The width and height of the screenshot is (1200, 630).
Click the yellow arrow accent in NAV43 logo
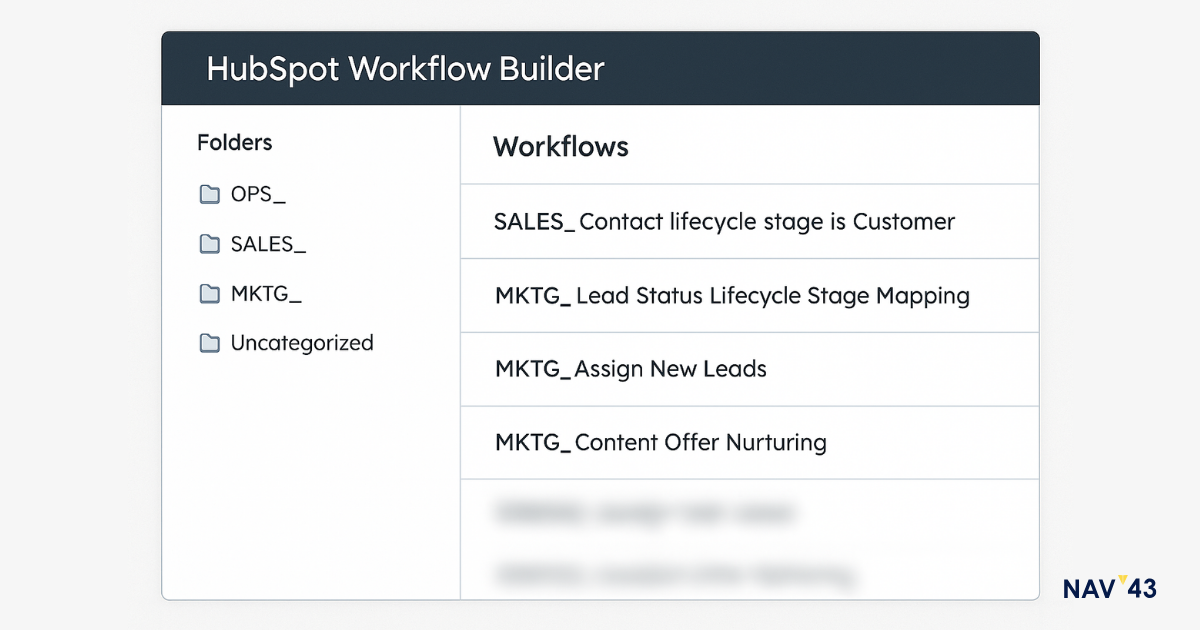[1122, 580]
